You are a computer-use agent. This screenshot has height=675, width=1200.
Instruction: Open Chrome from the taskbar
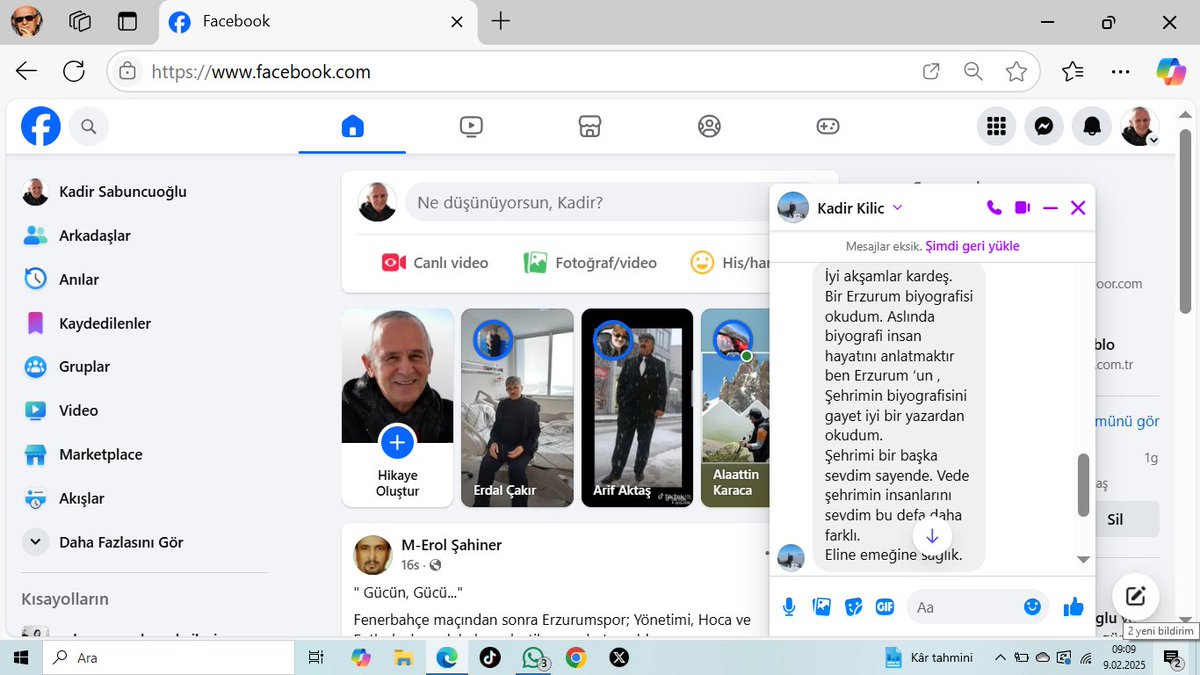click(x=575, y=657)
